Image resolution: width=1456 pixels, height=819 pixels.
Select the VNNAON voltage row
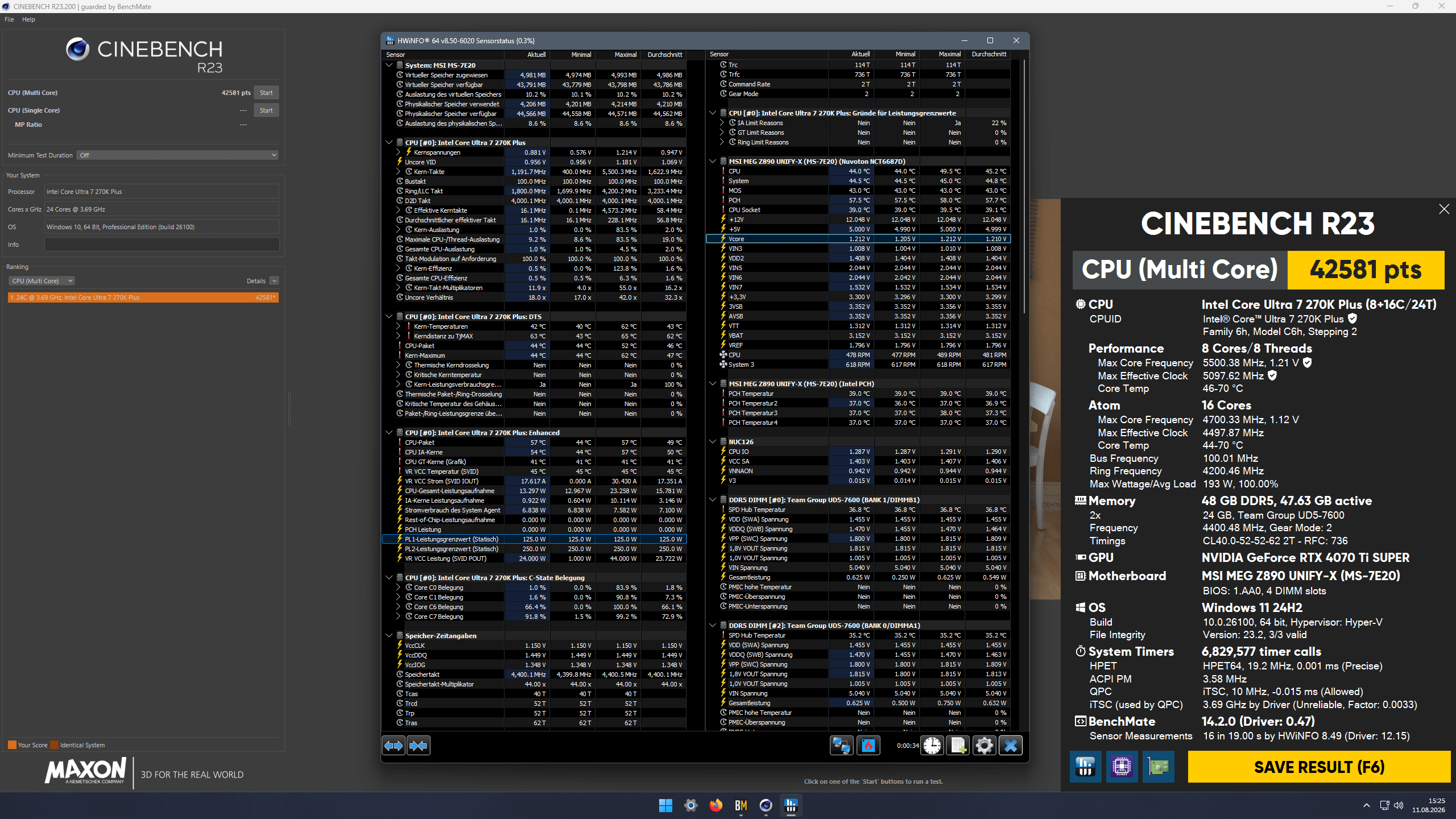(x=858, y=471)
